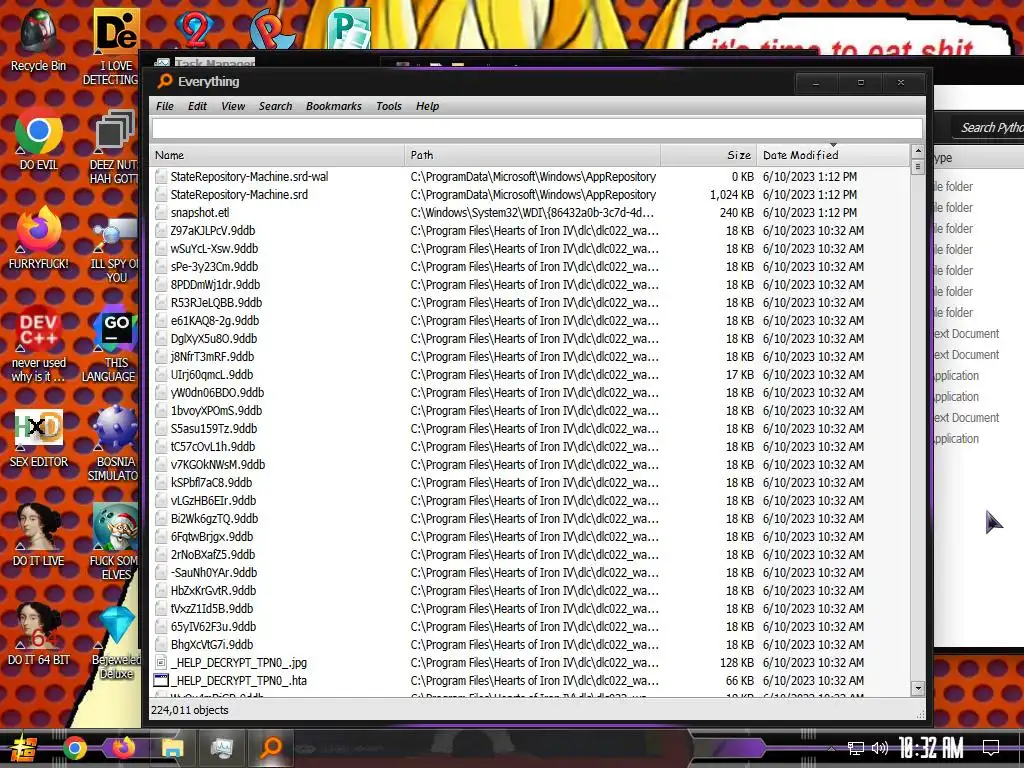1024x768 pixels.
Task: Select _HELP_DECRYPT_TPN0_.hta file name
Action: 239,680
